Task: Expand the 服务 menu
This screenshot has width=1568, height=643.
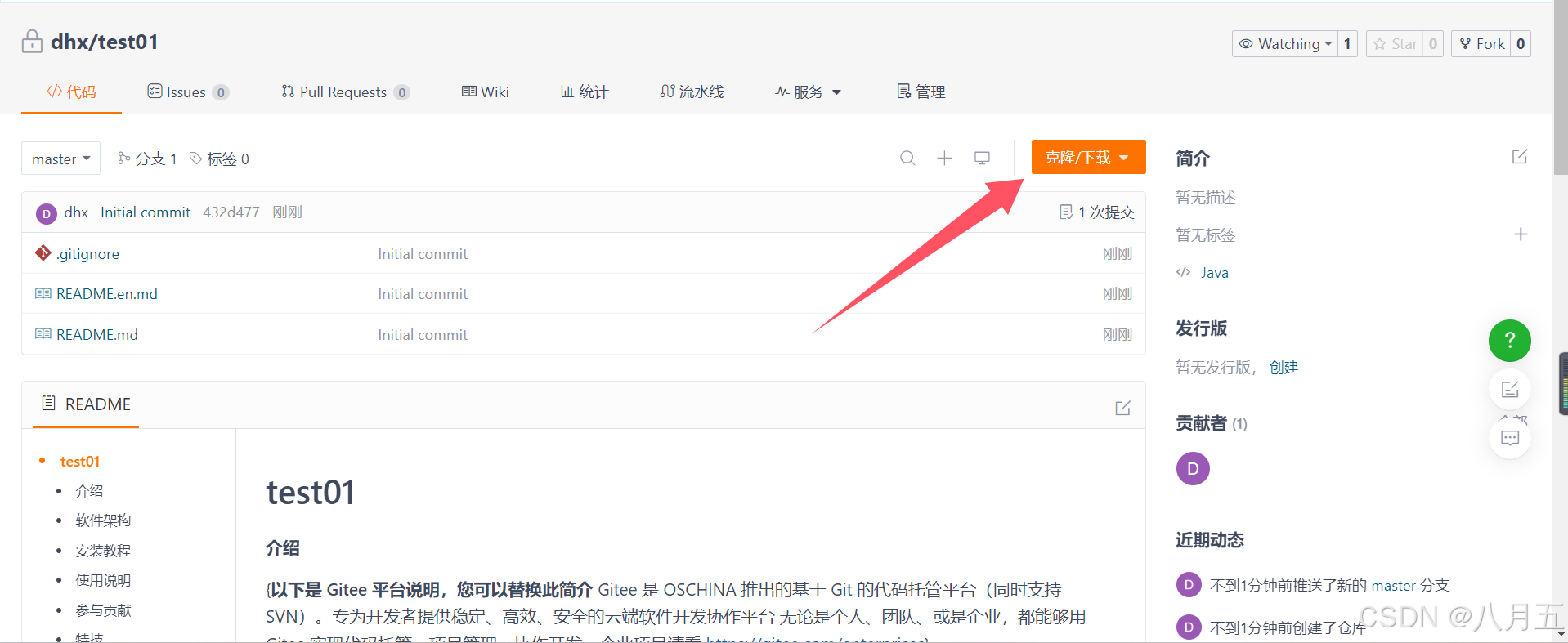Action: [x=808, y=92]
